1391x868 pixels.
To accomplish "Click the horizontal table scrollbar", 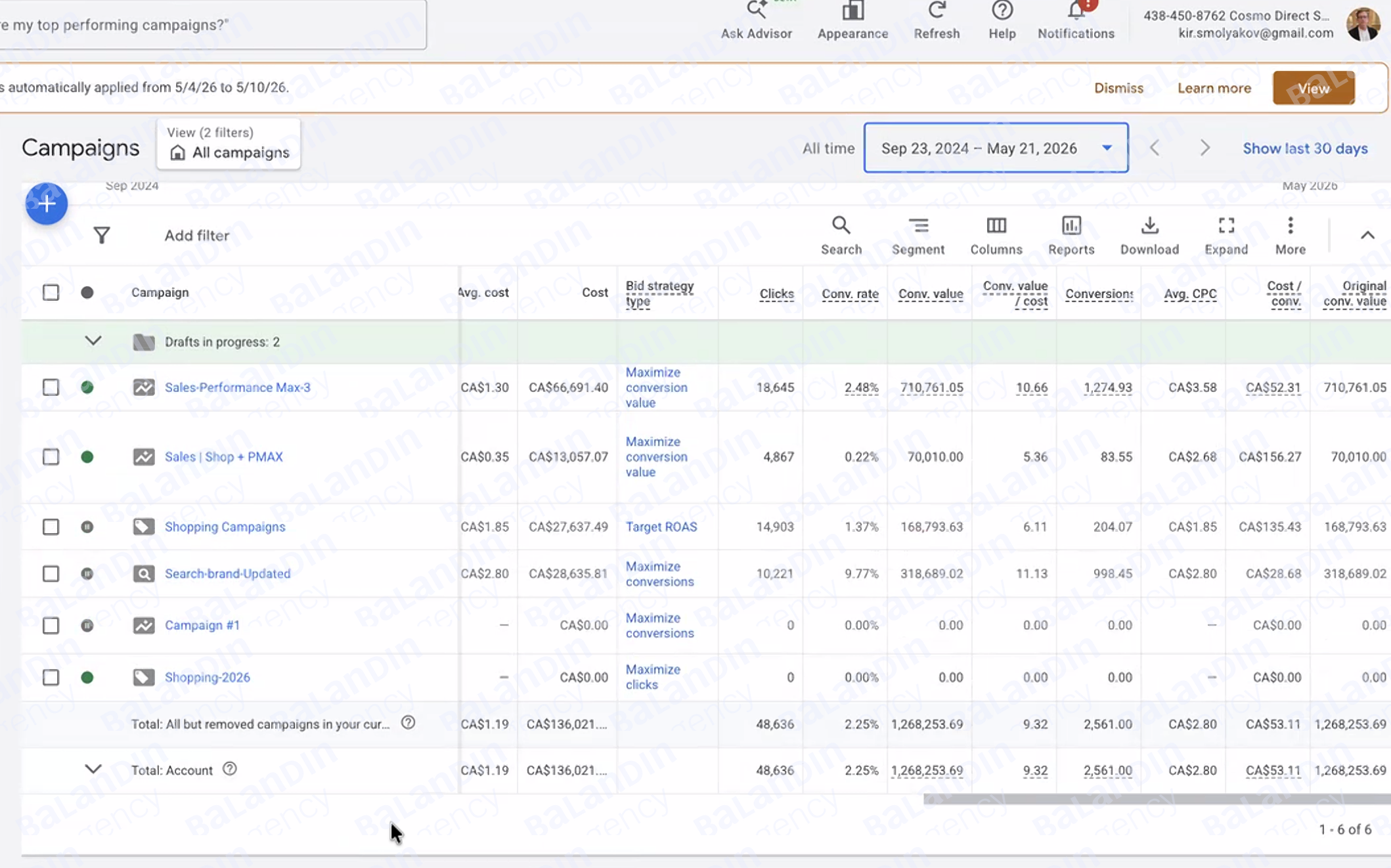I will (1156, 799).
